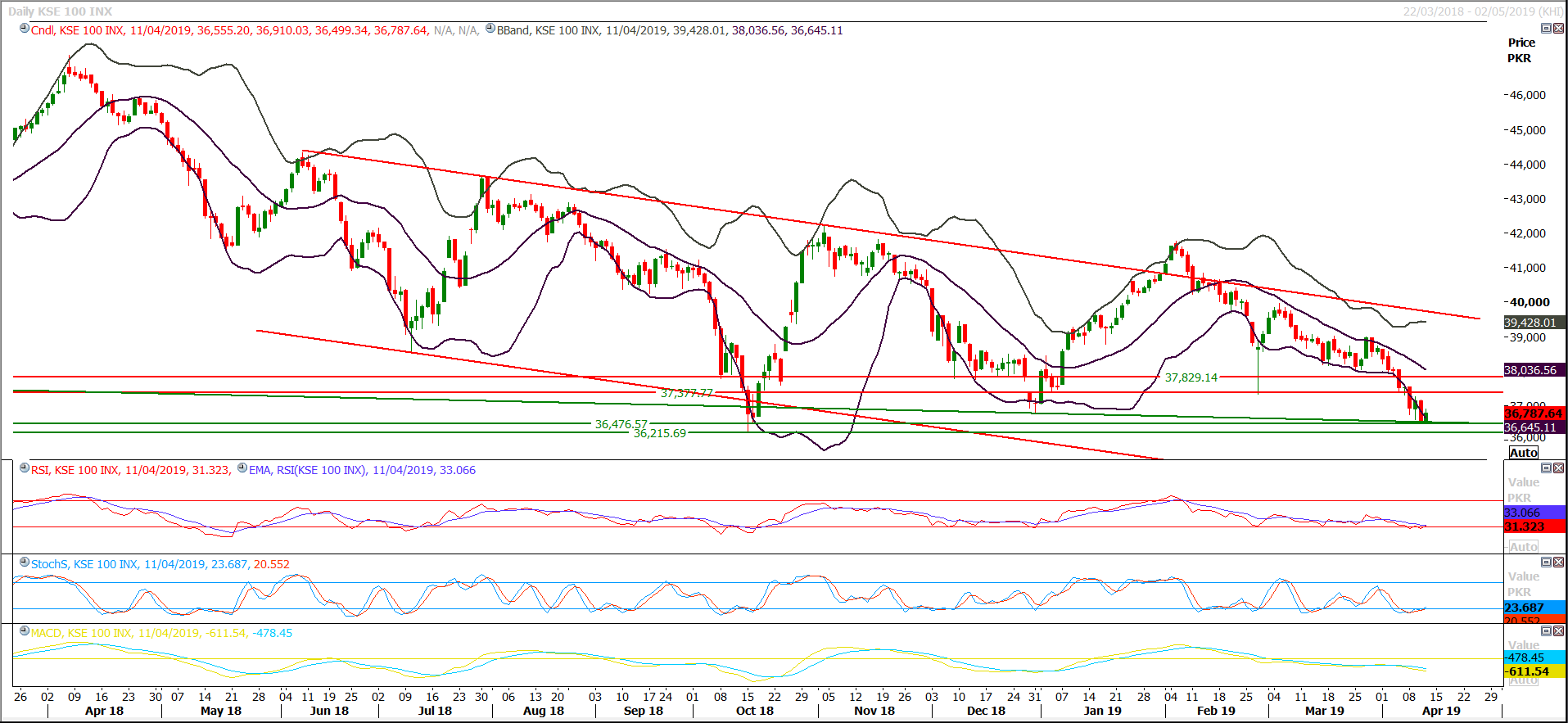1568x723 pixels.
Task: Click the Auto scale button in RSI panel
Action: (x=1523, y=546)
